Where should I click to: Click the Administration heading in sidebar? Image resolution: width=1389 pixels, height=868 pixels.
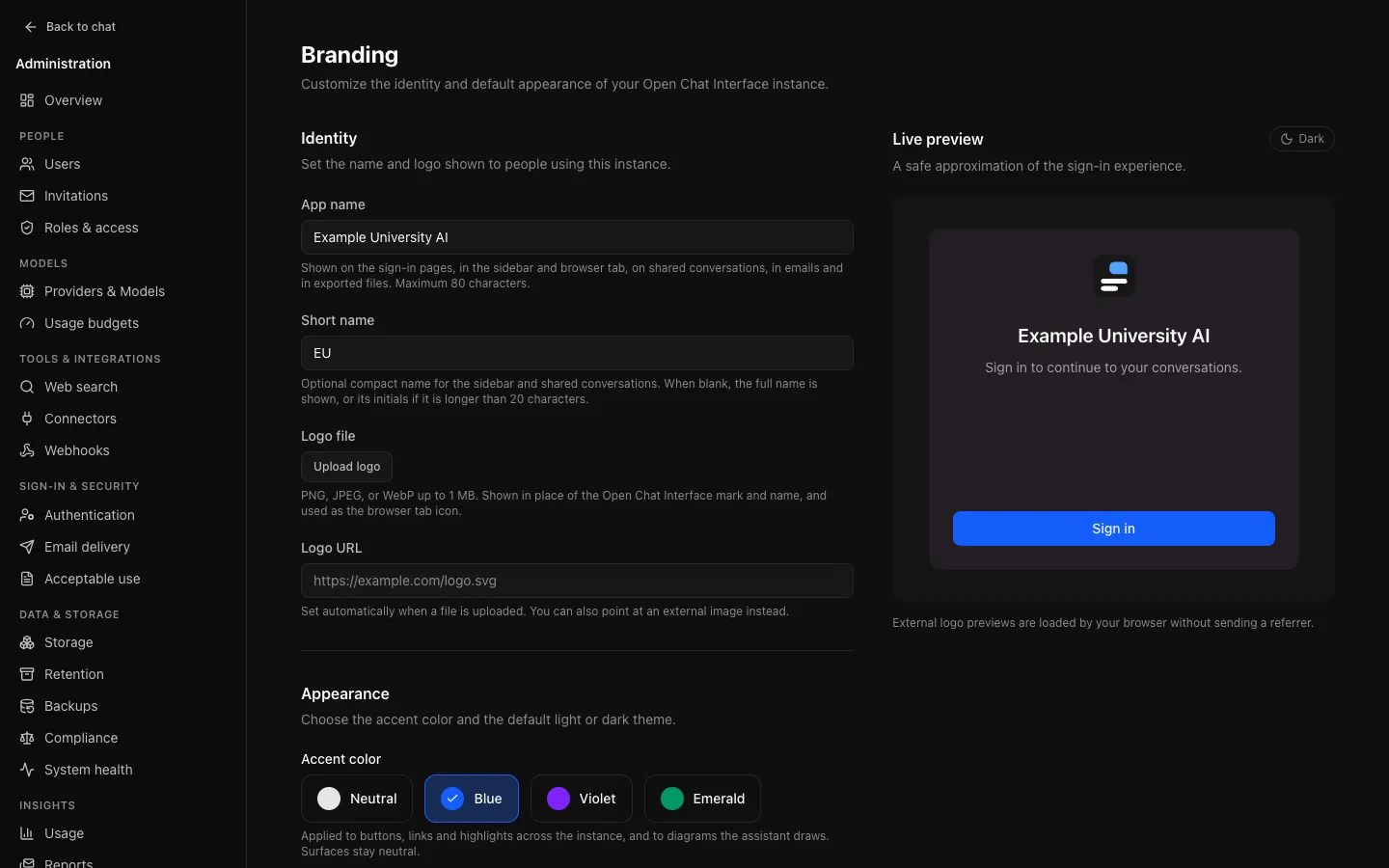(64, 64)
